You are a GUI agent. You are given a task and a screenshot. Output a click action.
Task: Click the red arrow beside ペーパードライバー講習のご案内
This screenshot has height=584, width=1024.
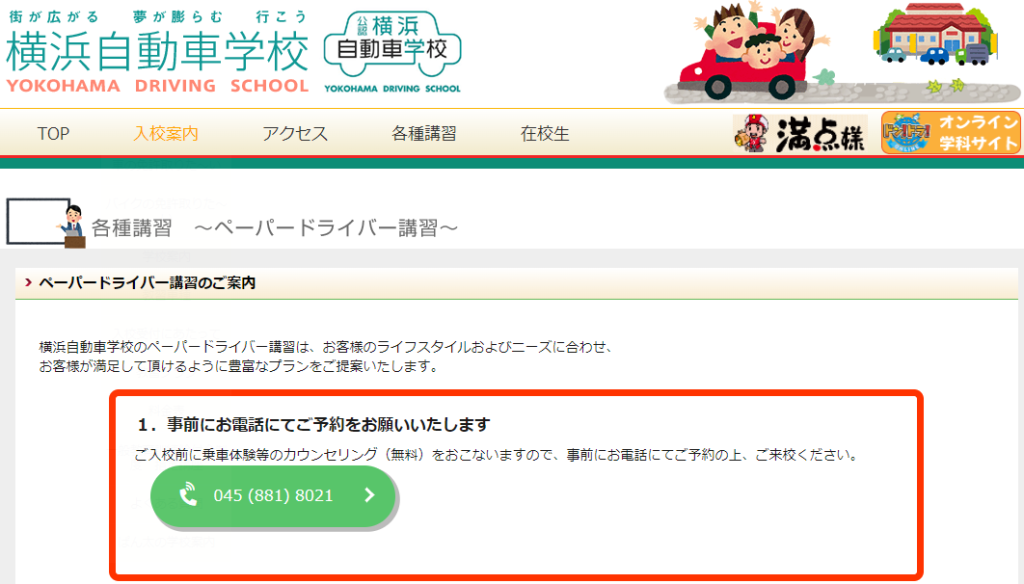[x=28, y=282]
